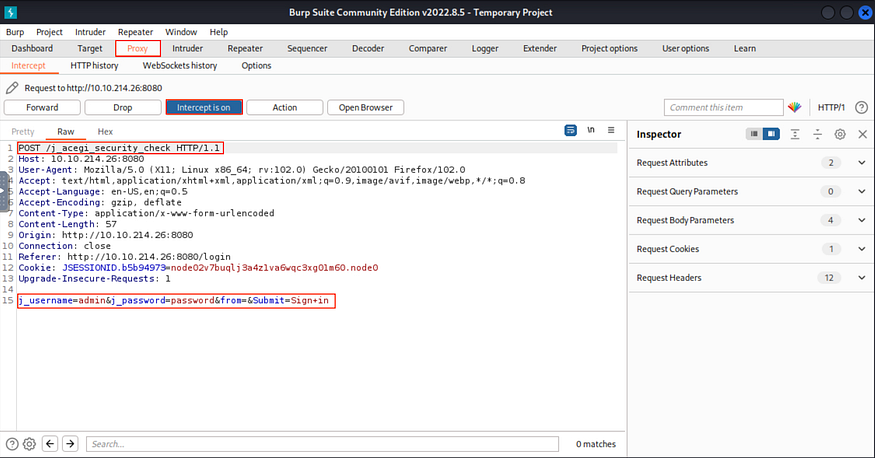875x458 pixels.
Task: Open the User options tab
Action: point(685,49)
